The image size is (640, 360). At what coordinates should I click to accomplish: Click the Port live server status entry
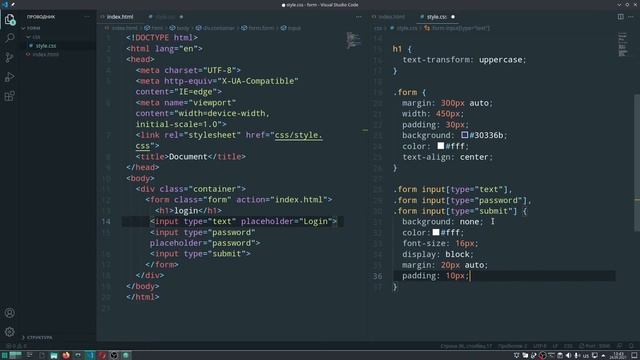[x=595, y=346]
